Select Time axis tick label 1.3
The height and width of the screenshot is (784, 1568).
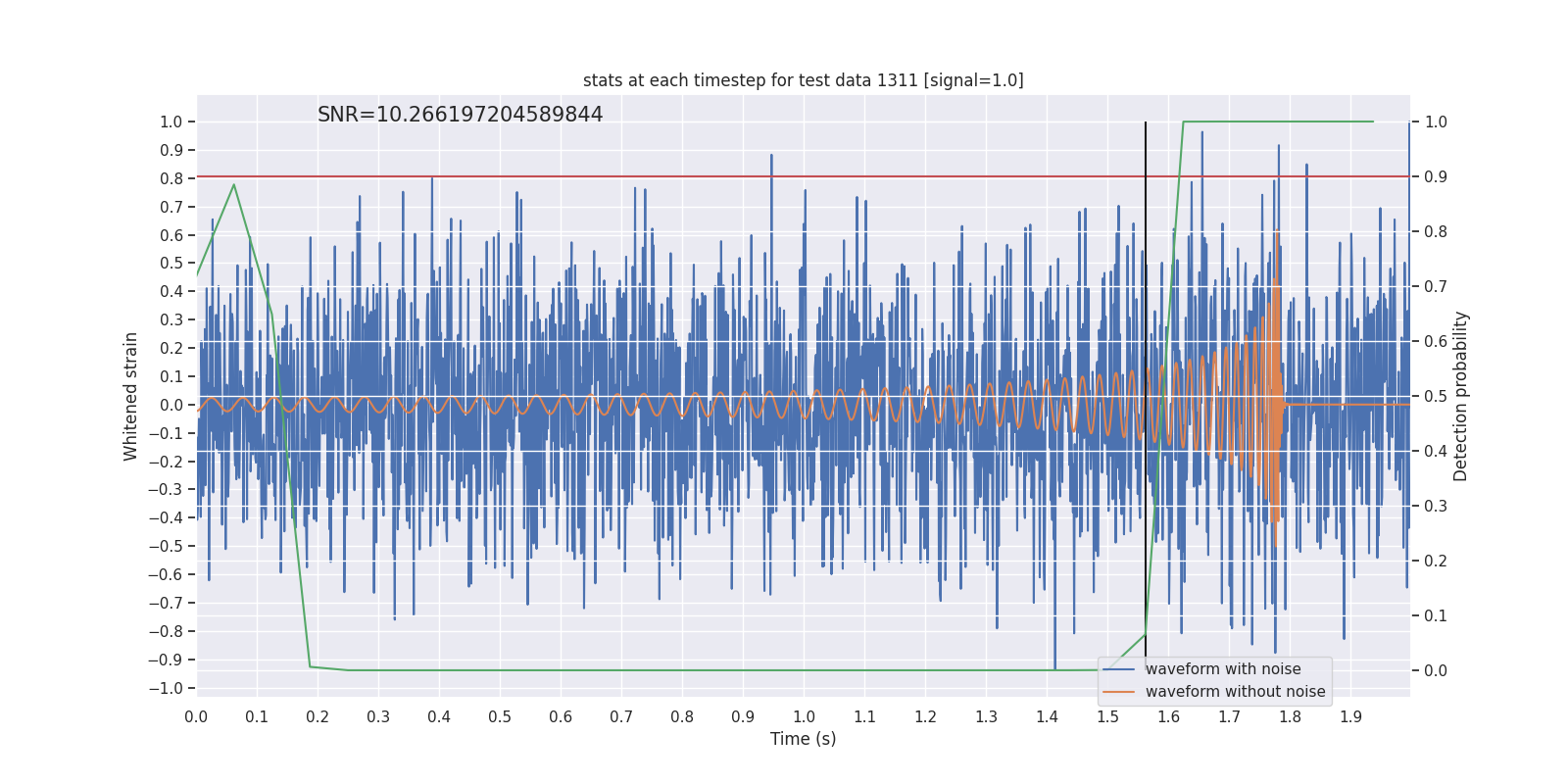[986, 717]
